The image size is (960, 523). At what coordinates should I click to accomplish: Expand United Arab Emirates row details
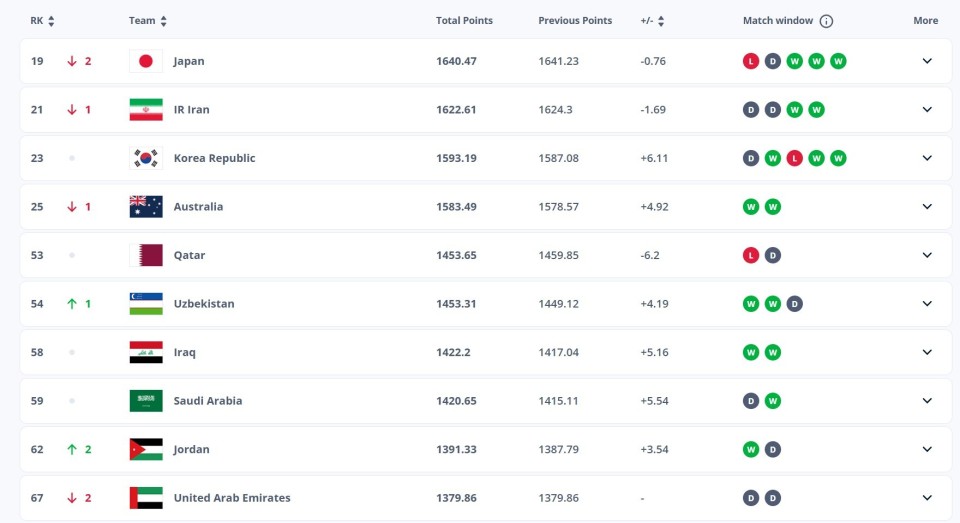tap(927, 497)
